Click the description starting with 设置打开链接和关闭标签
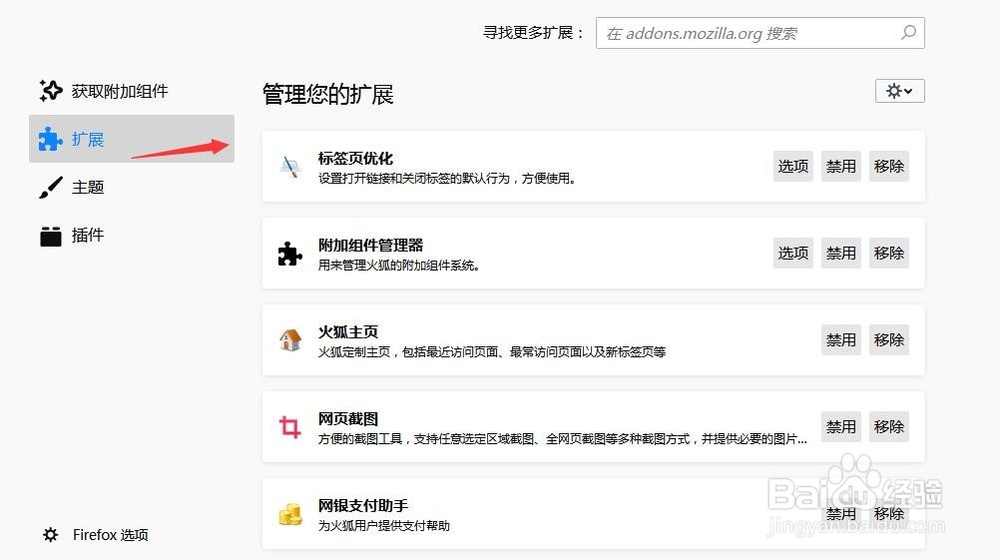Viewport: 1000px width, 560px height. pos(448,179)
